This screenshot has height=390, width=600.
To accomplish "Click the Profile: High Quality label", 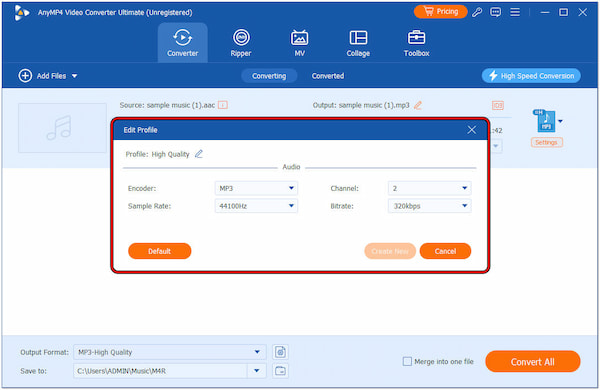I will coord(157,154).
